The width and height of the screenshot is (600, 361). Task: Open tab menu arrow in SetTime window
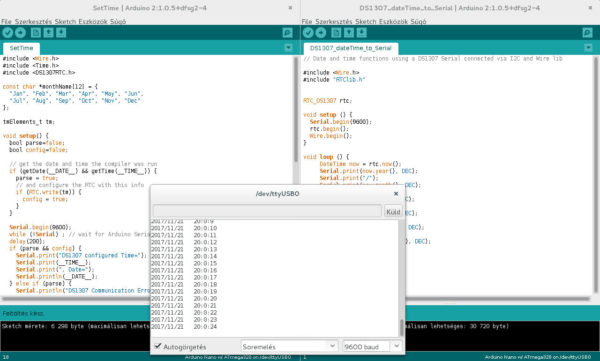tap(288, 48)
